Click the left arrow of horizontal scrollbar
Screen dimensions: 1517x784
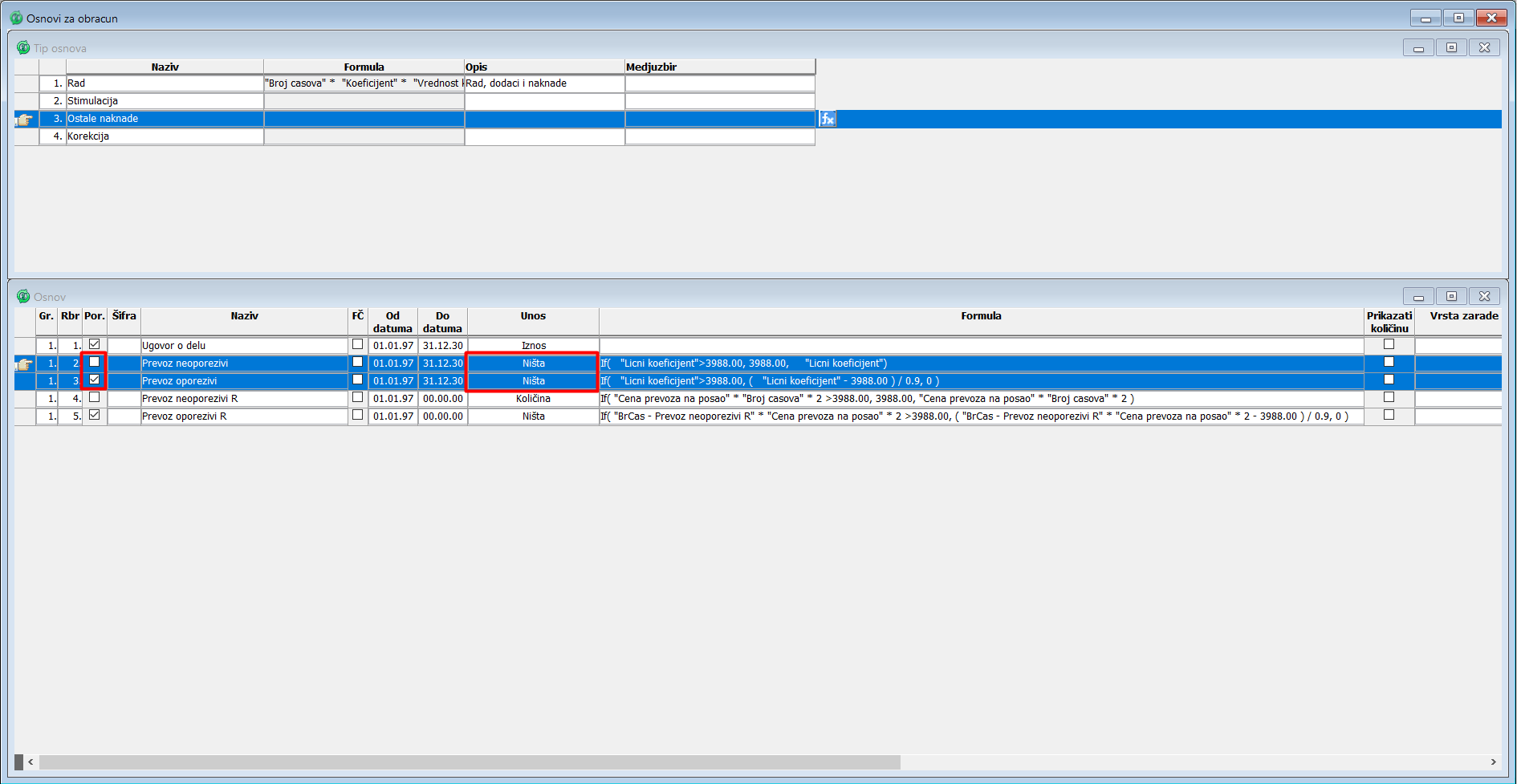coord(31,762)
